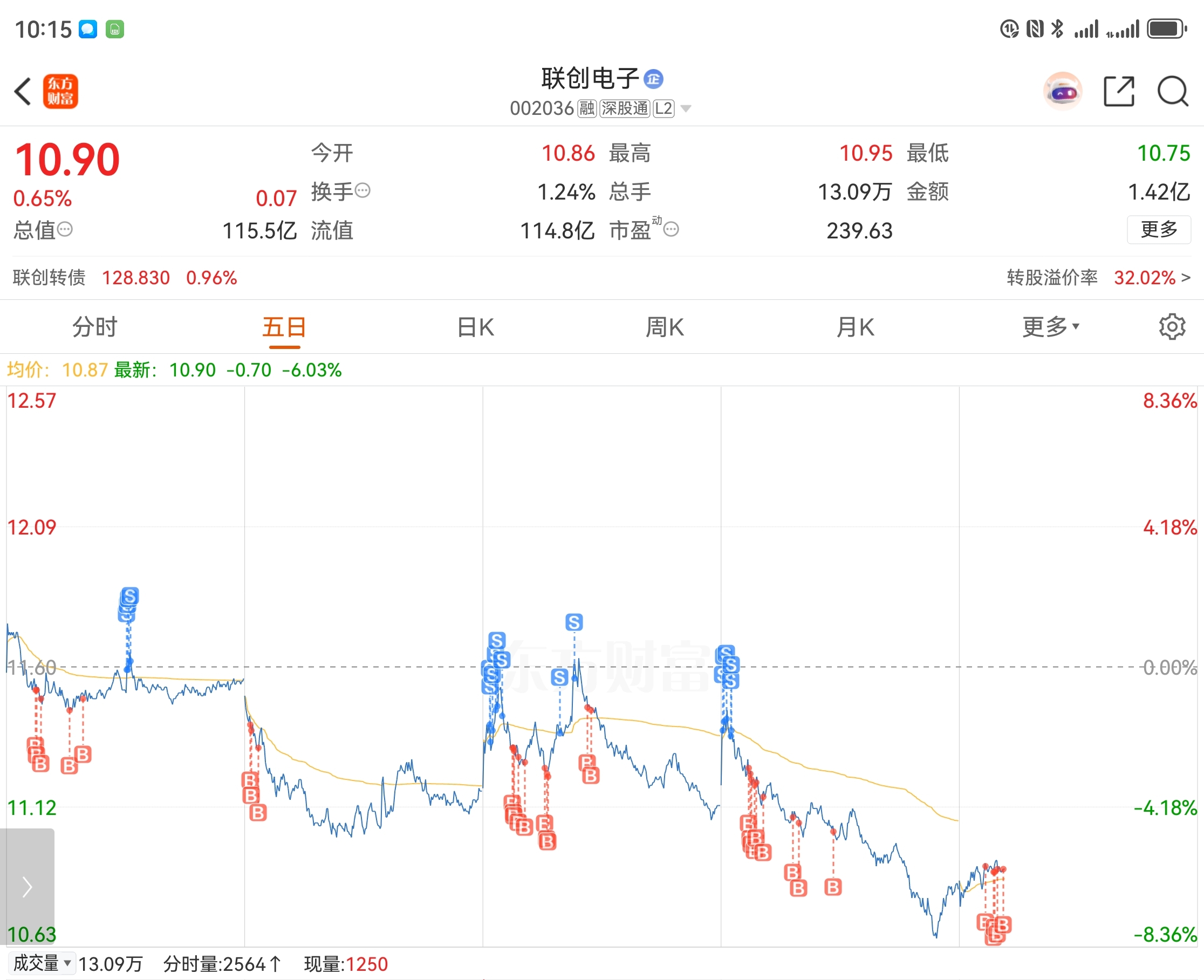Tap the blue enterprise badge beside 联创电子

tap(654, 79)
